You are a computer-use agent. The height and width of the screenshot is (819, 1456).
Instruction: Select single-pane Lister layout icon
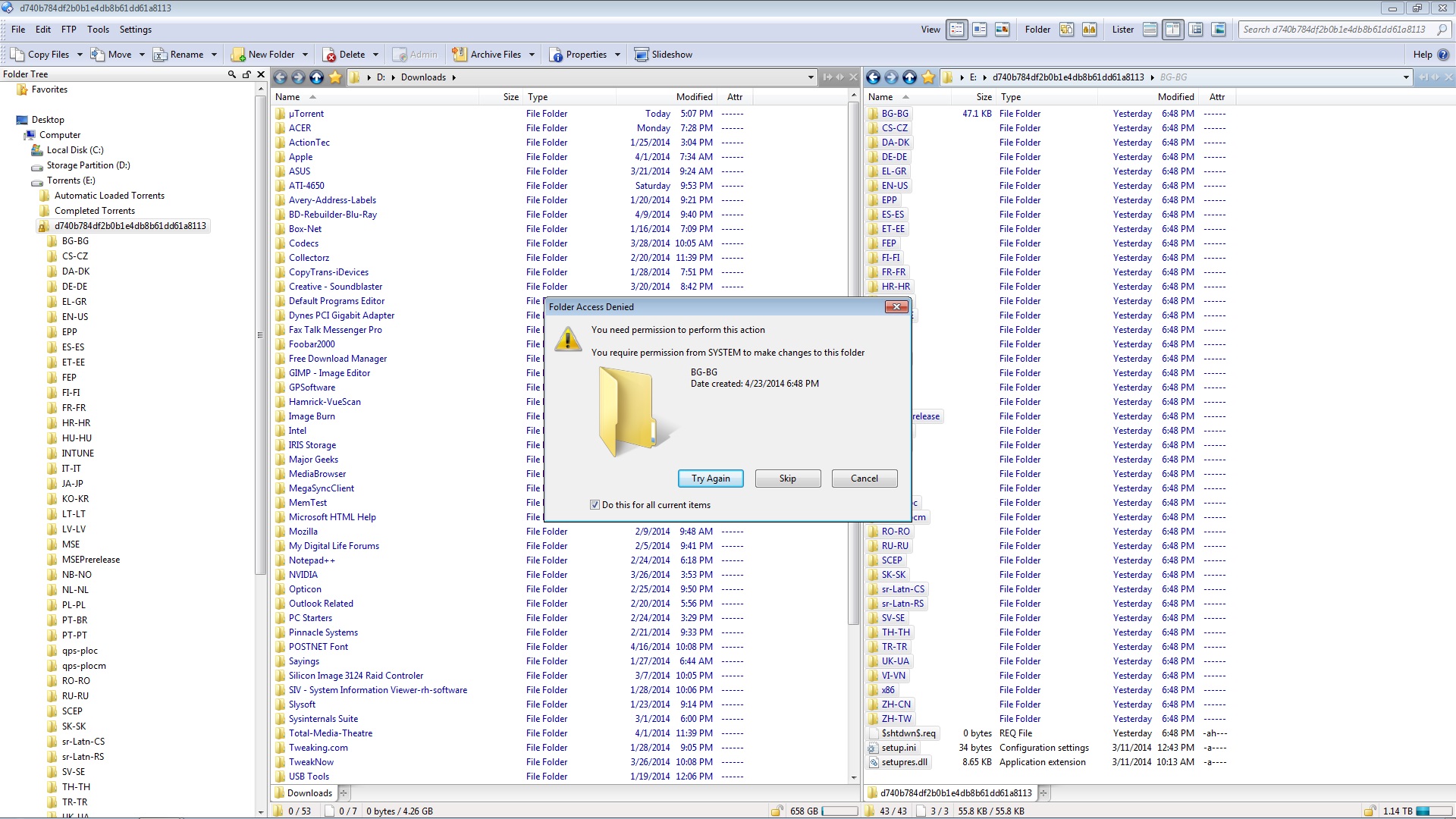click(1150, 30)
